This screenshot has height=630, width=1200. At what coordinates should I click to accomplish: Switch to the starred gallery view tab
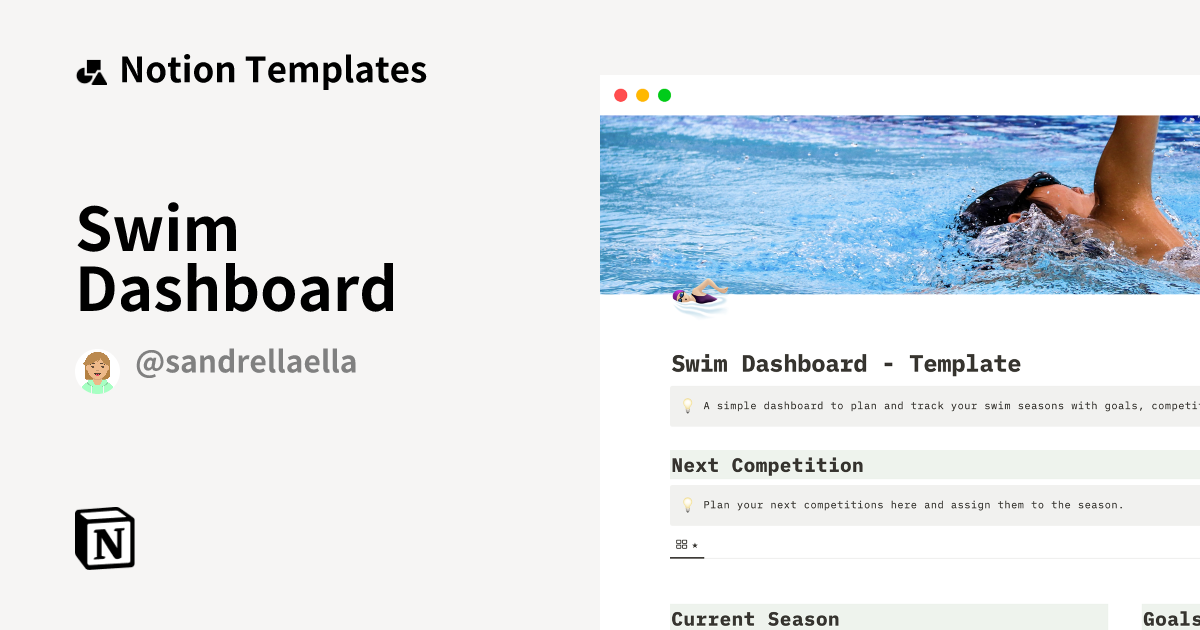pos(687,545)
